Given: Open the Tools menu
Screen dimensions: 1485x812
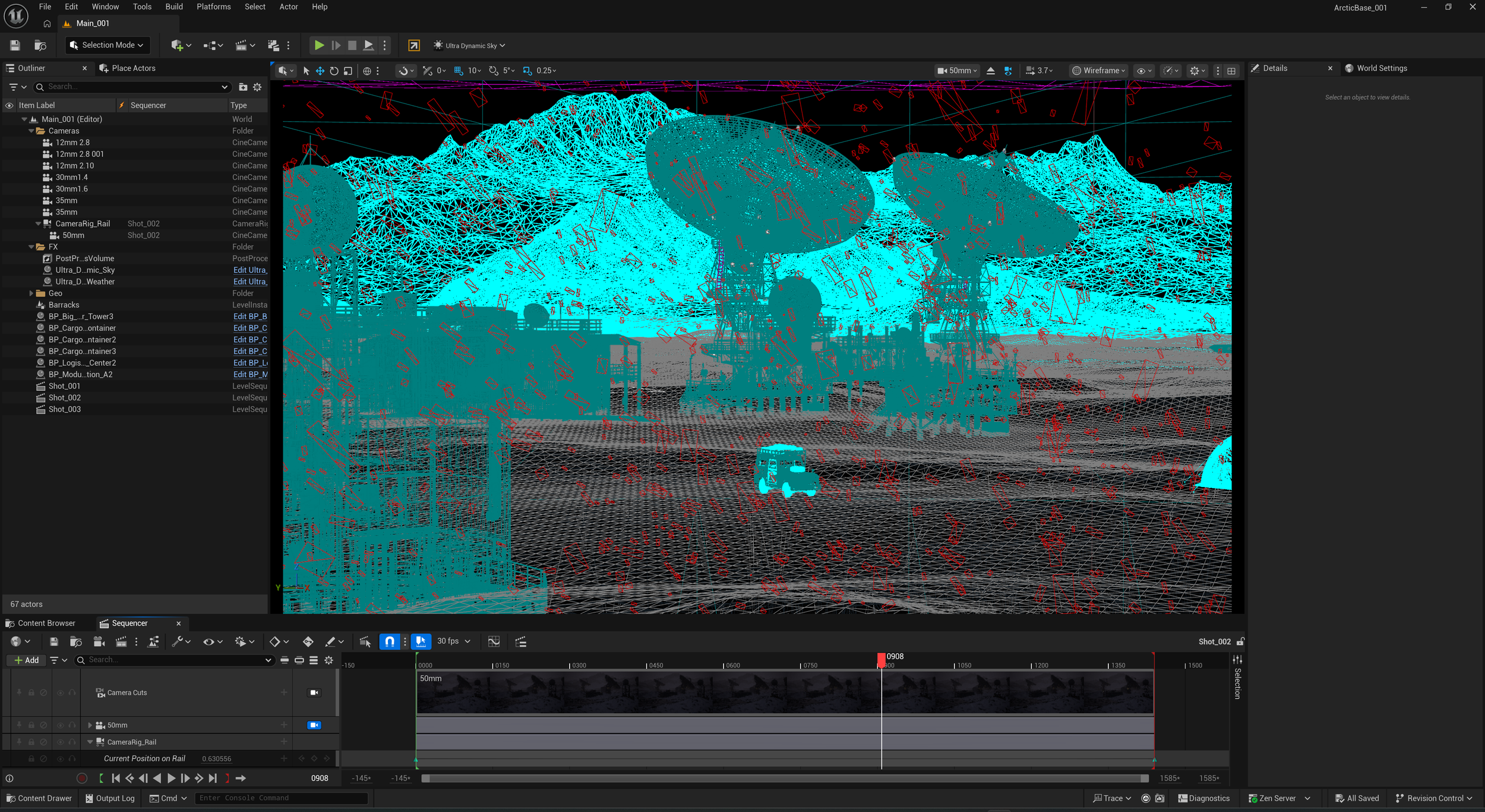Looking at the screenshot, I should (142, 7).
